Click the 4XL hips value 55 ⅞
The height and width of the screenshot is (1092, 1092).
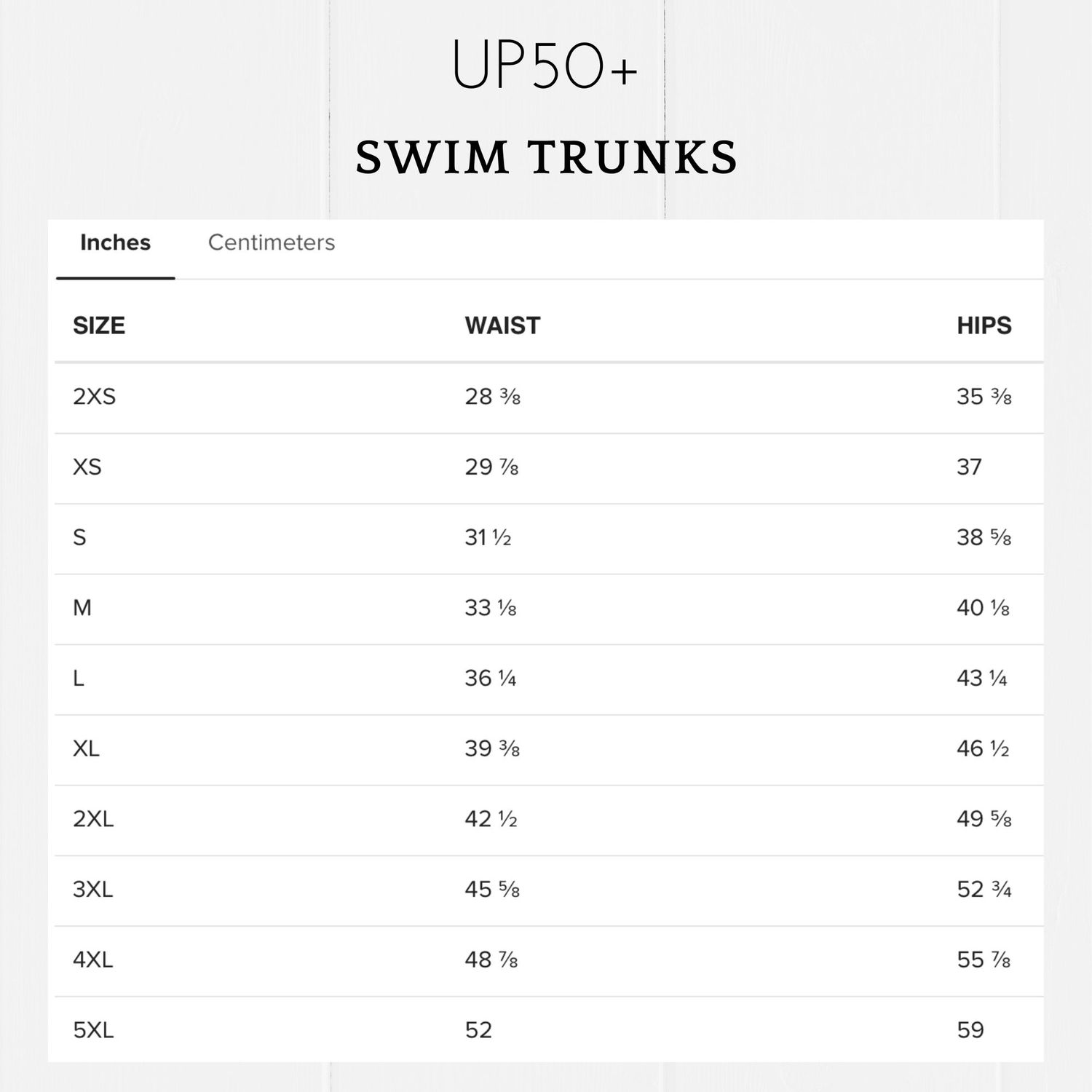tap(983, 960)
